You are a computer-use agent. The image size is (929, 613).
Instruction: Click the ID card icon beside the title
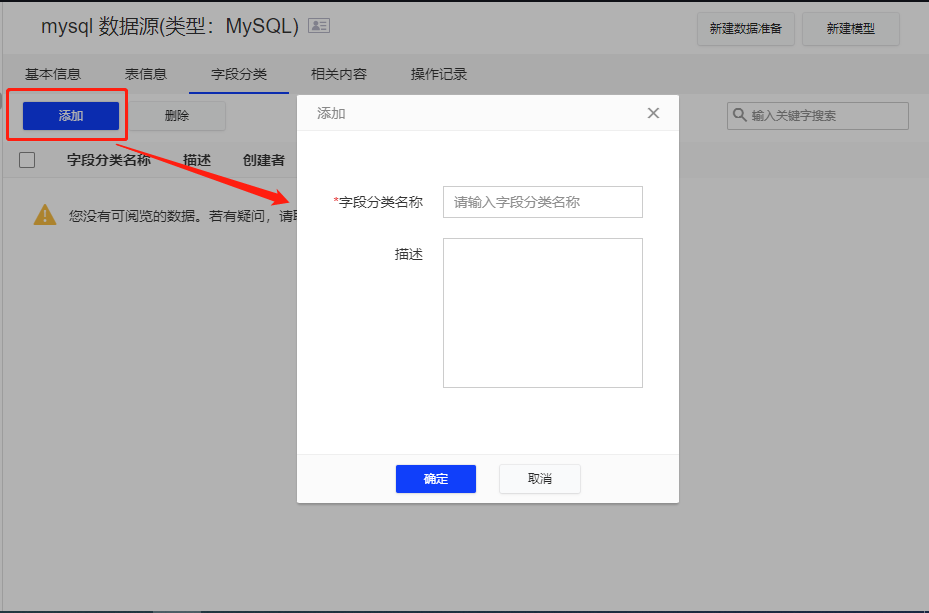point(318,26)
